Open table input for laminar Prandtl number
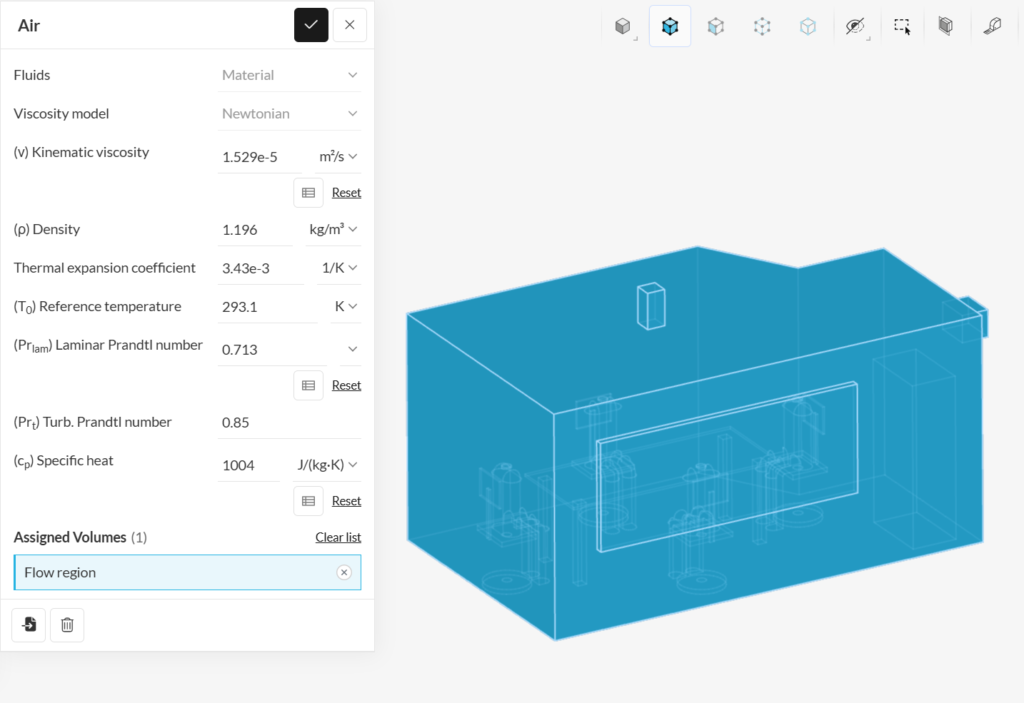1024x703 pixels. coord(308,385)
